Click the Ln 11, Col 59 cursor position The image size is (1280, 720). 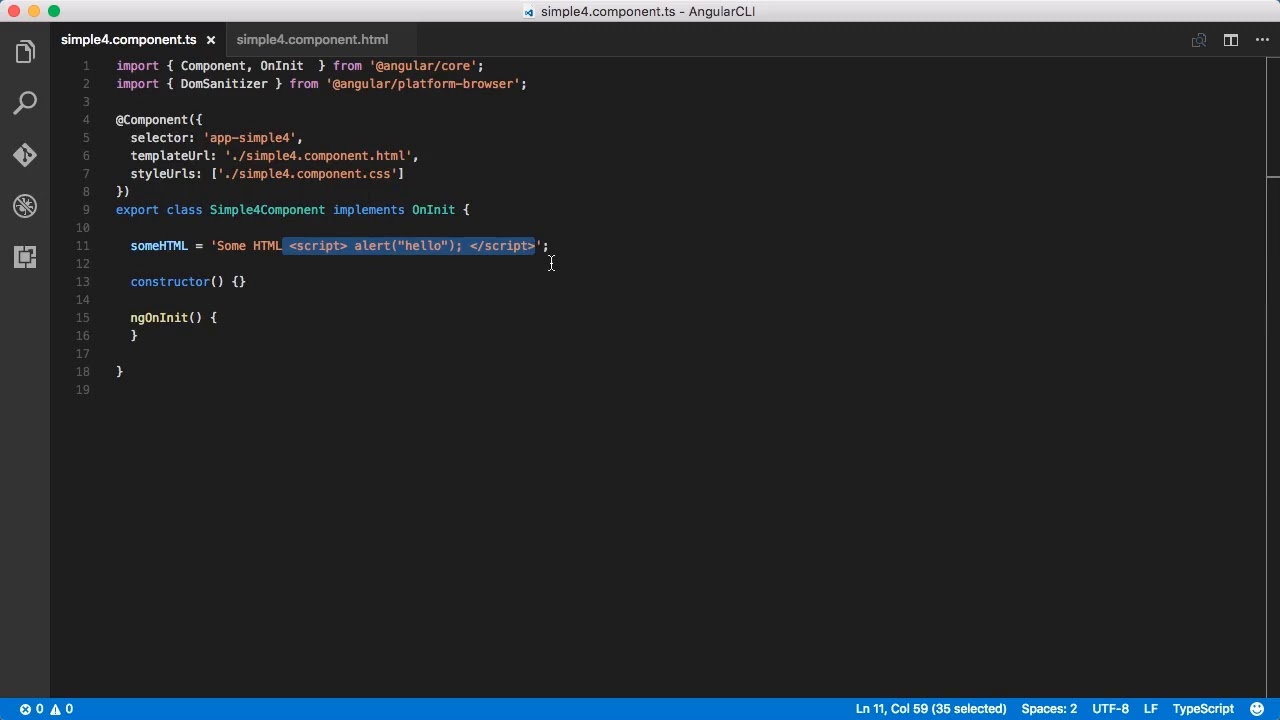tap(931, 709)
